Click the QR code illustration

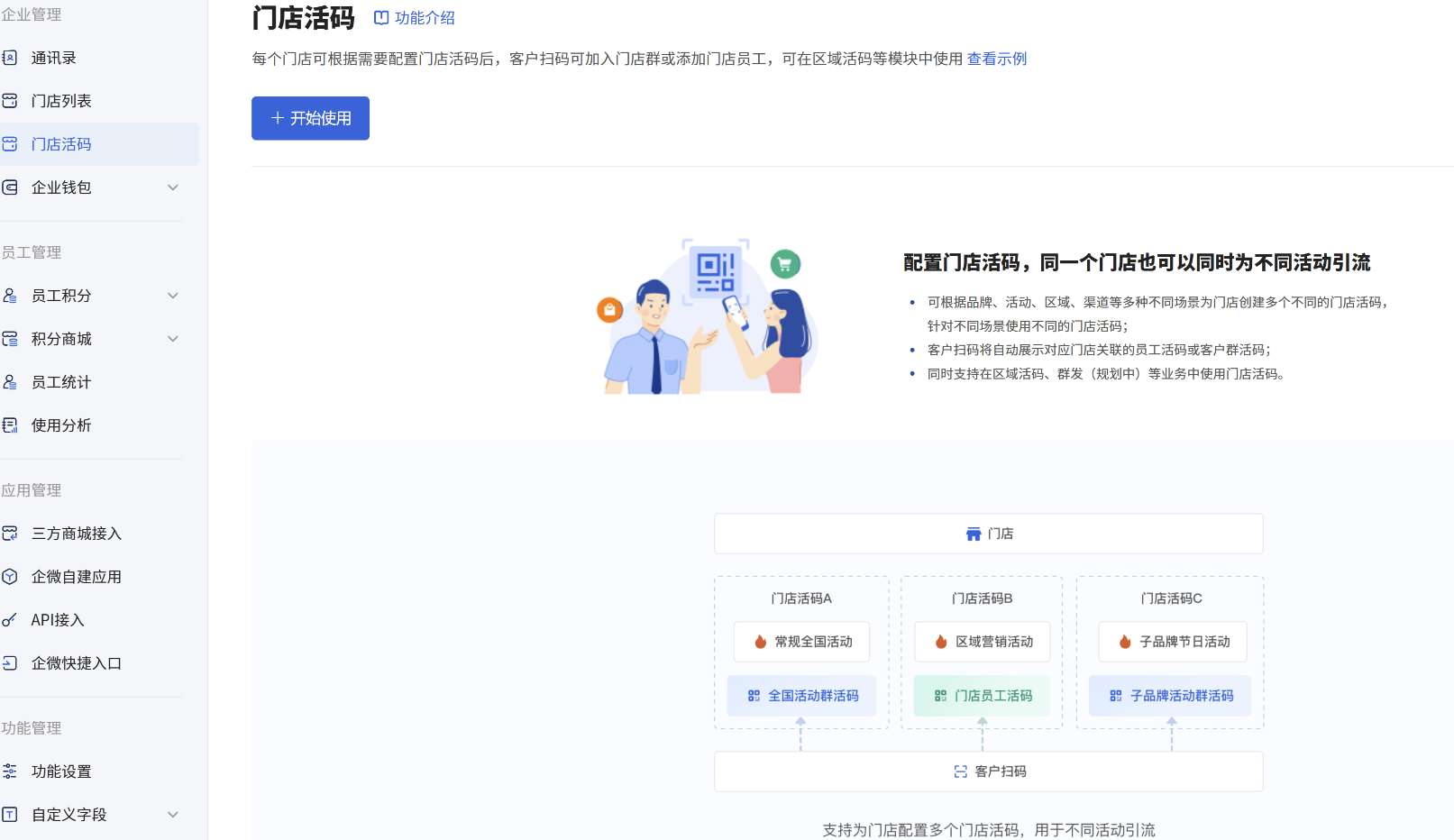(716, 271)
